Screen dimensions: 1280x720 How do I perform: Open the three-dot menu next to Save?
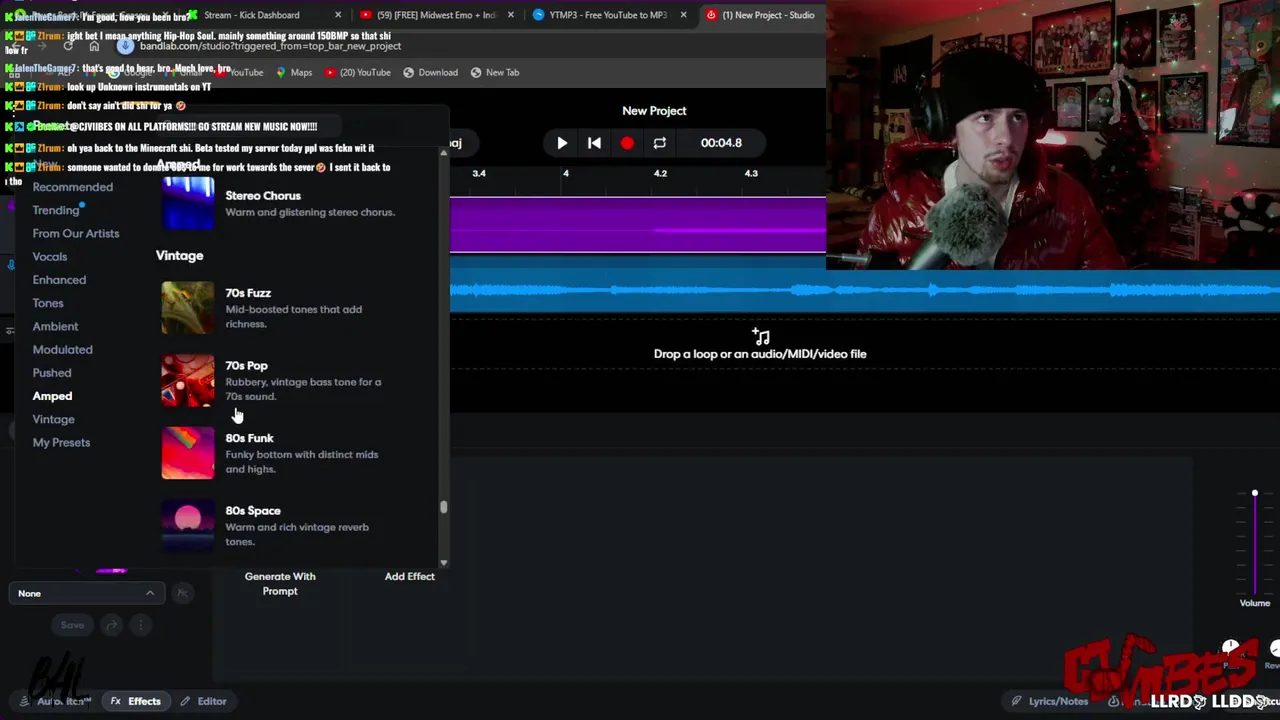(x=141, y=625)
